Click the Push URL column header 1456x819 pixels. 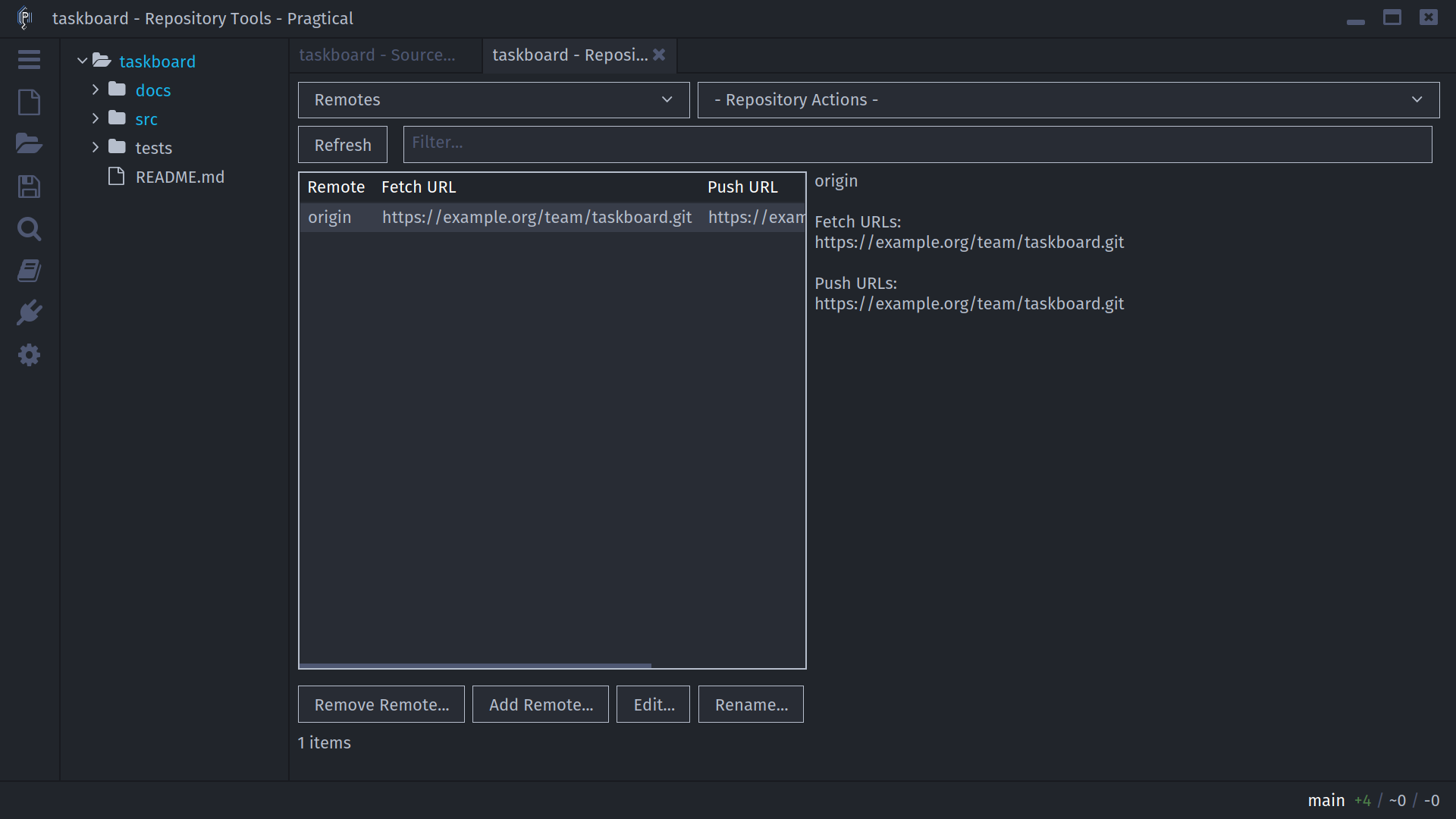(742, 187)
